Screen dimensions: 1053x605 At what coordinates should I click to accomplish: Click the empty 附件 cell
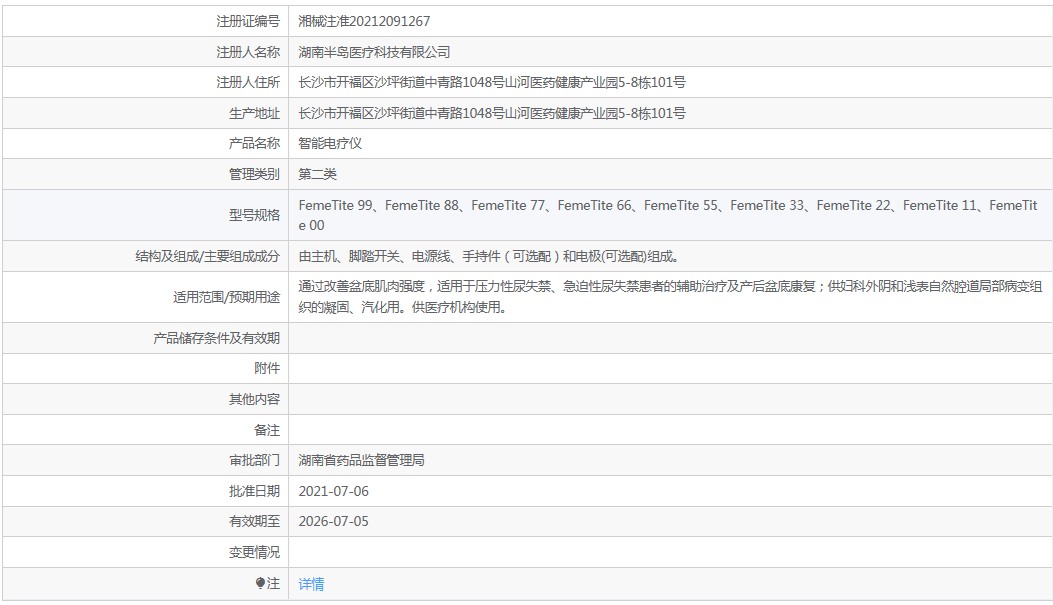[670, 369]
